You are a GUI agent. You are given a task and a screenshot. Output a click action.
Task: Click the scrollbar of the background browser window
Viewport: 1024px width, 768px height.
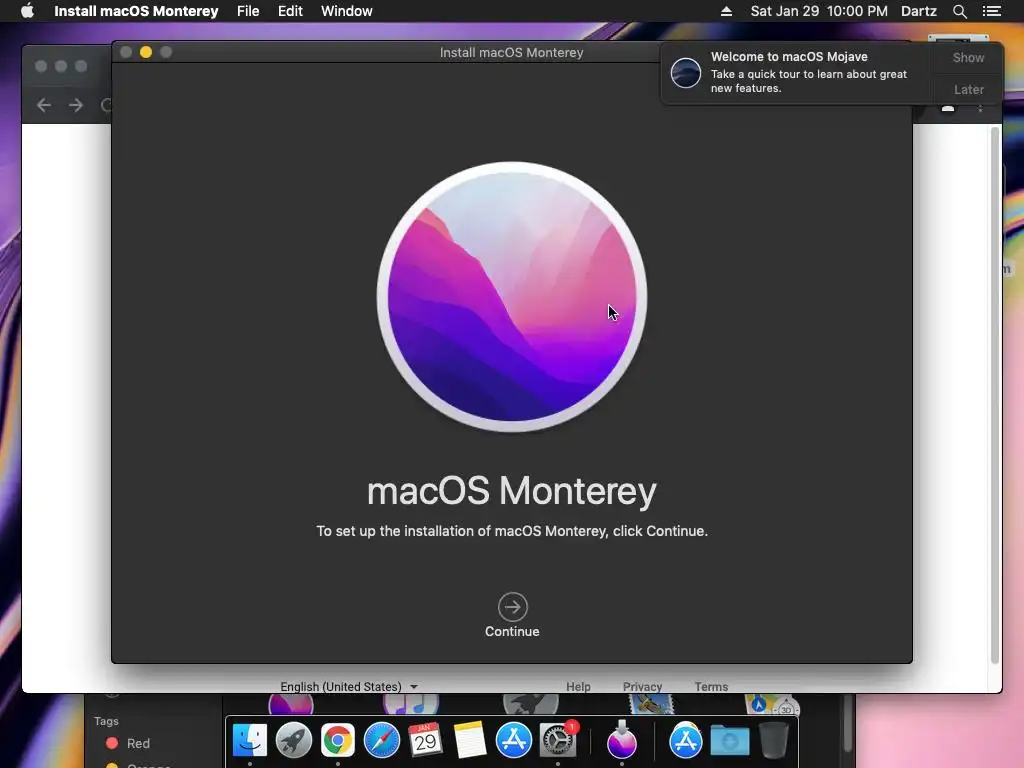pos(995,395)
